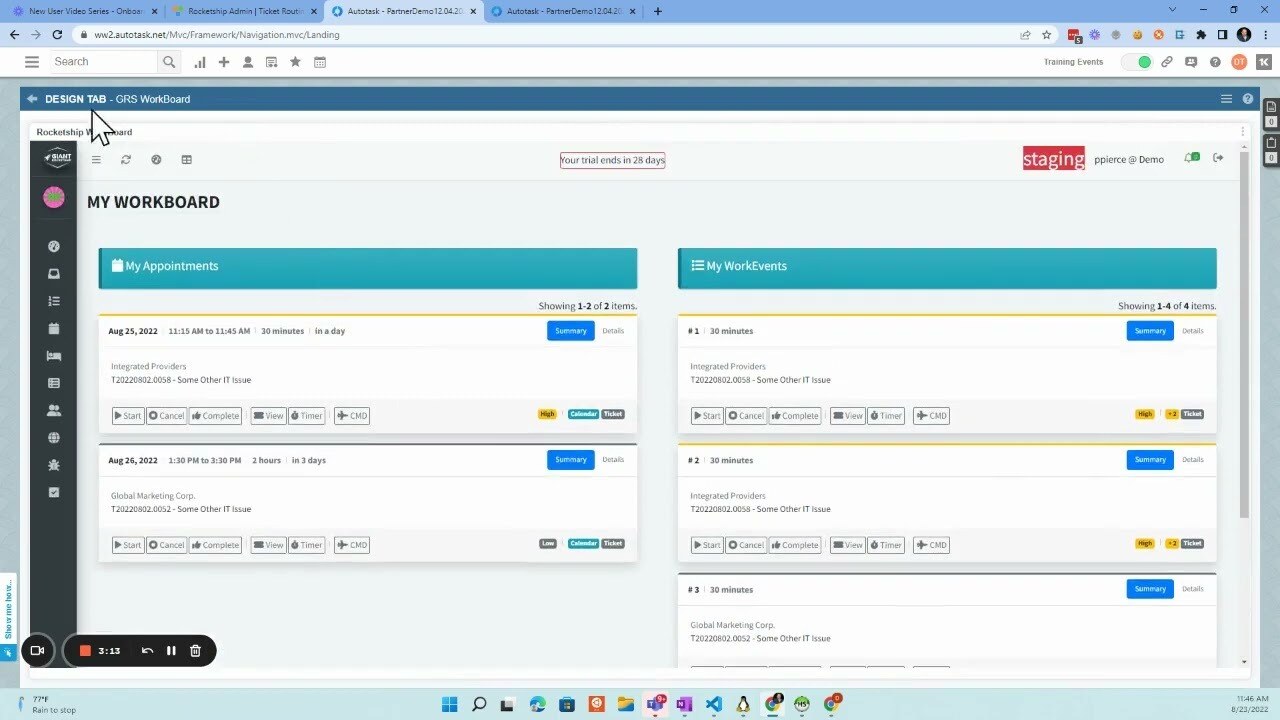Open a new Chrome browser tab
Image resolution: width=1280 pixels, height=720 pixels.
coord(657,11)
